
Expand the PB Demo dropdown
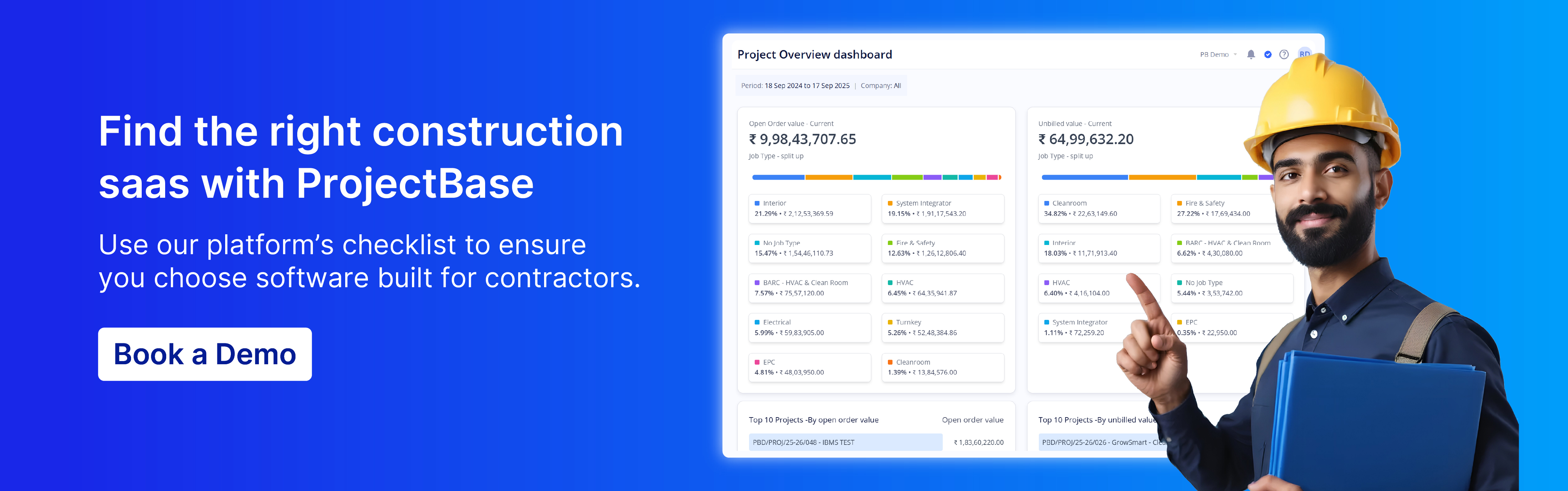(1218, 55)
